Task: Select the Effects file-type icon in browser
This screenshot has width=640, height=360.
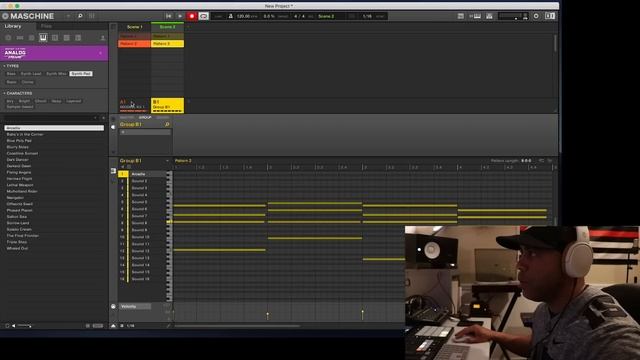Action: (55, 38)
